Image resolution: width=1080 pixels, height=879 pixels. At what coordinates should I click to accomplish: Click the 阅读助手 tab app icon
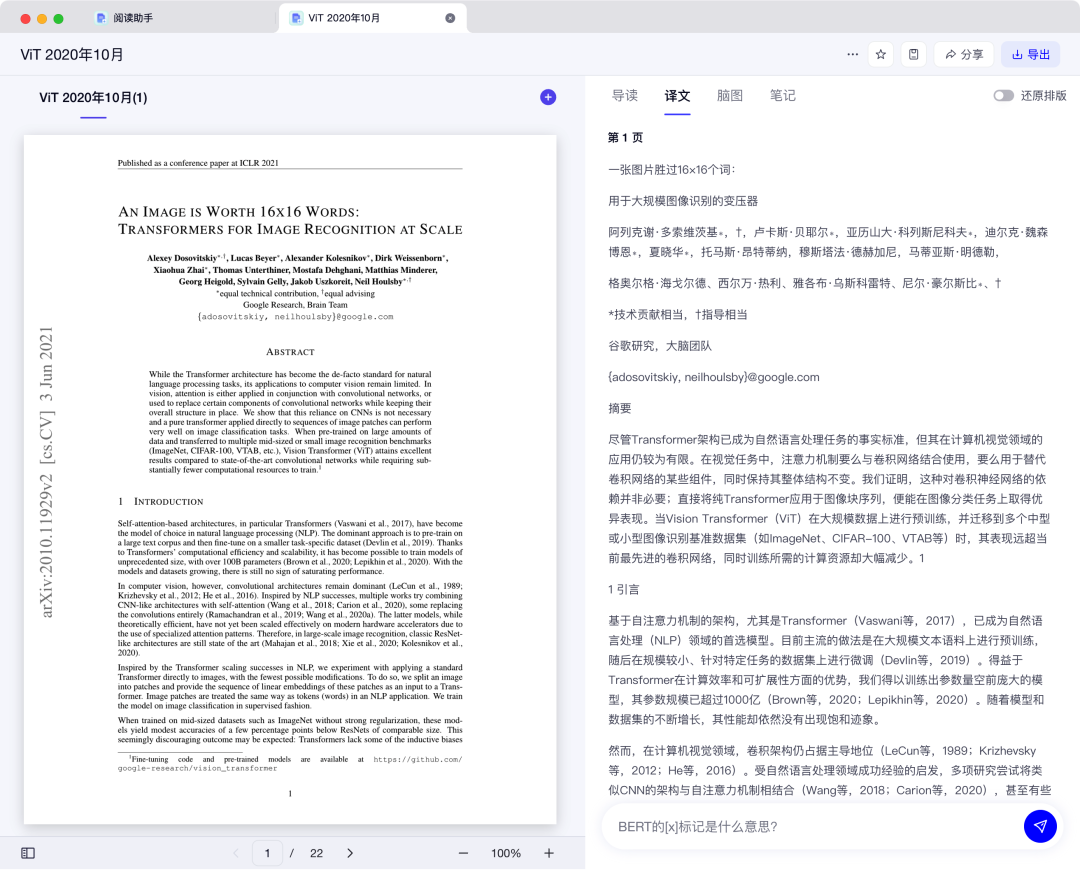101,18
